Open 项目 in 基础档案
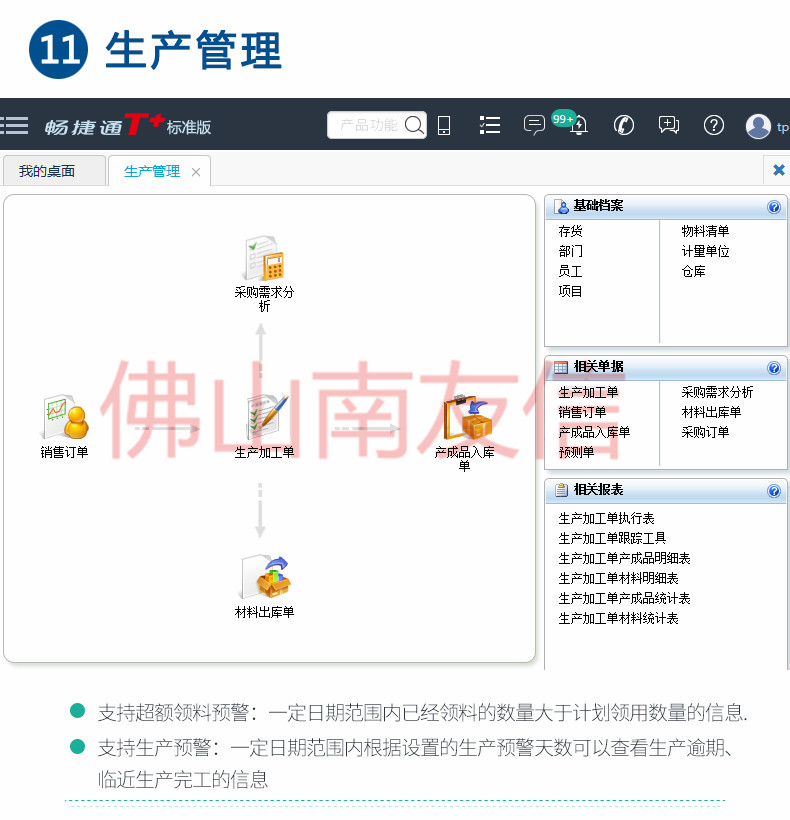 (x=570, y=291)
